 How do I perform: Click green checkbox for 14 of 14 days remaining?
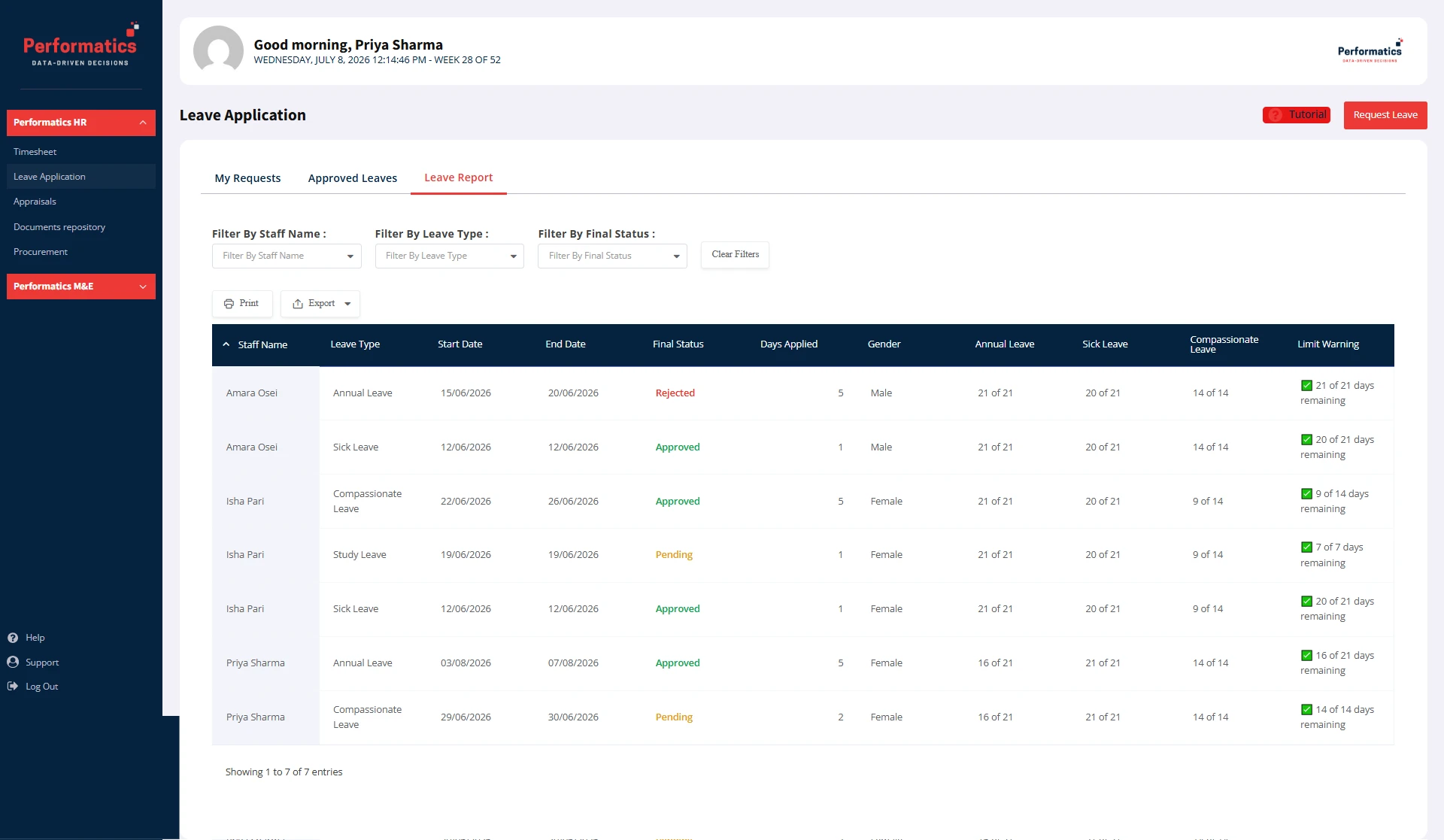point(1307,710)
